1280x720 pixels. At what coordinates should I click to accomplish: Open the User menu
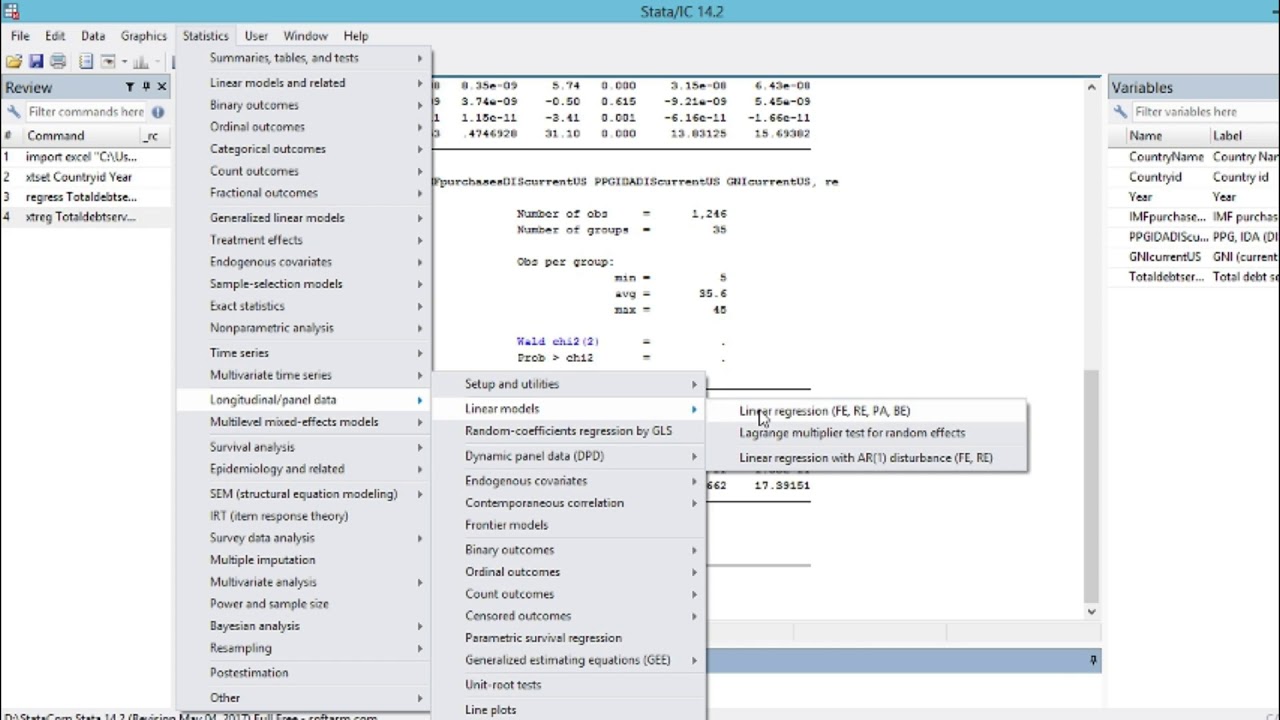click(x=256, y=36)
